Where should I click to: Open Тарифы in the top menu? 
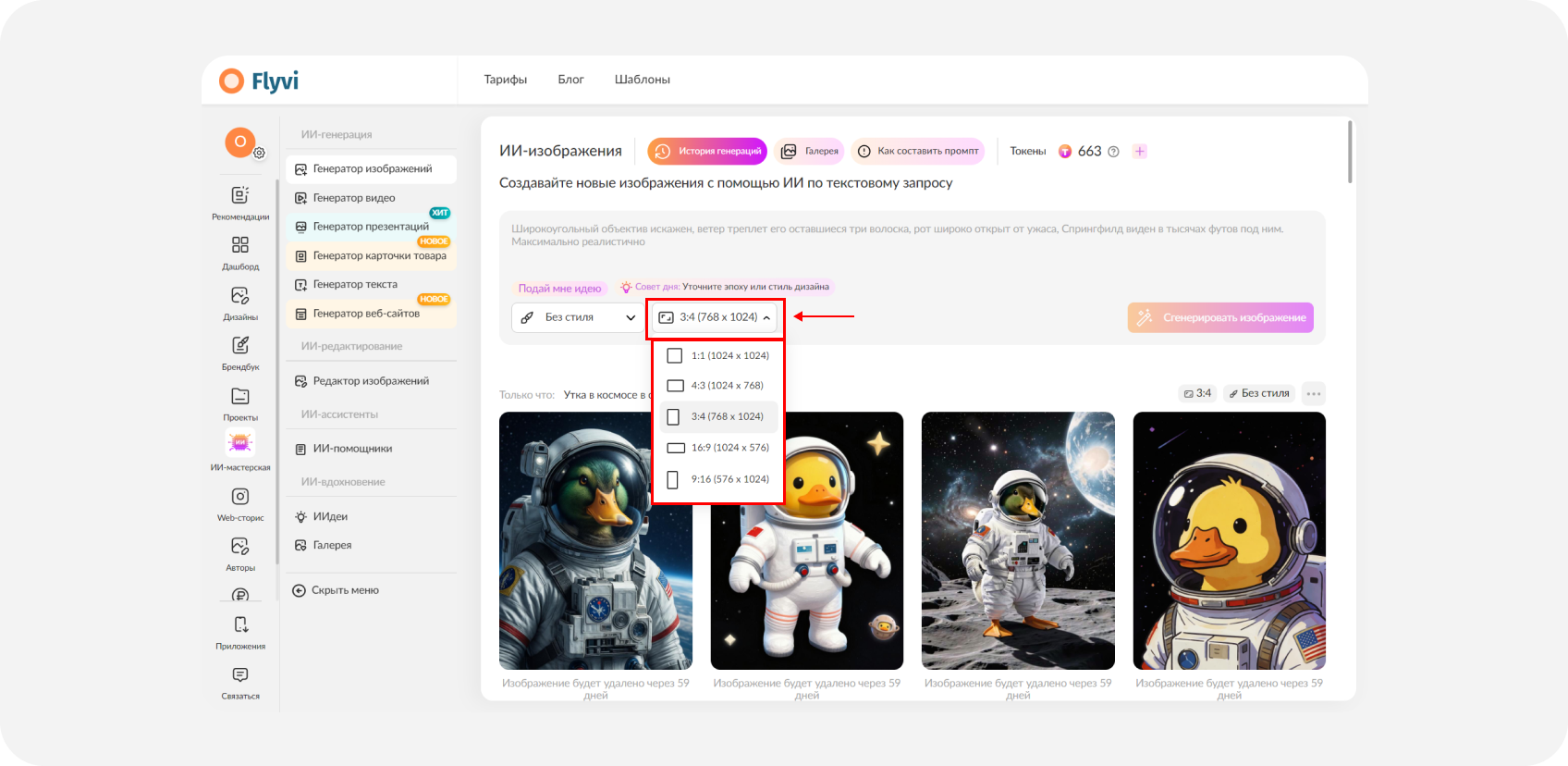point(506,80)
